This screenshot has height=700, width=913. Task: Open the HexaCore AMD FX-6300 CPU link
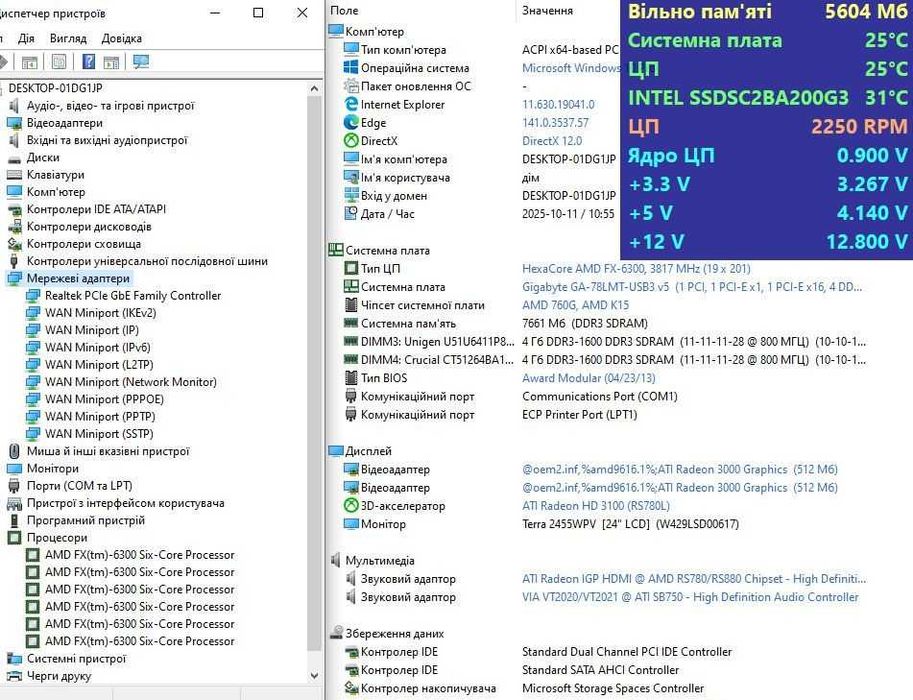tap(636, 268)
